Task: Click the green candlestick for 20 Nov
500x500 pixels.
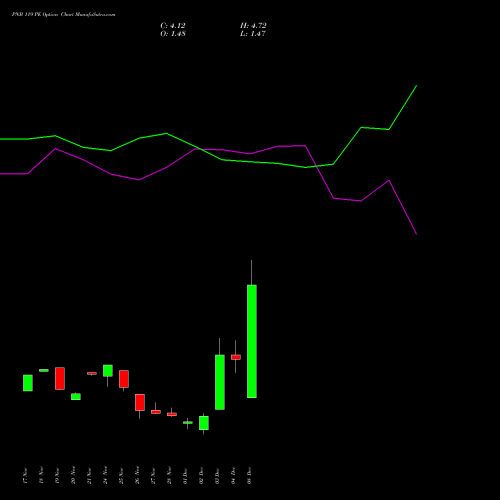Action: coord(76,396)
